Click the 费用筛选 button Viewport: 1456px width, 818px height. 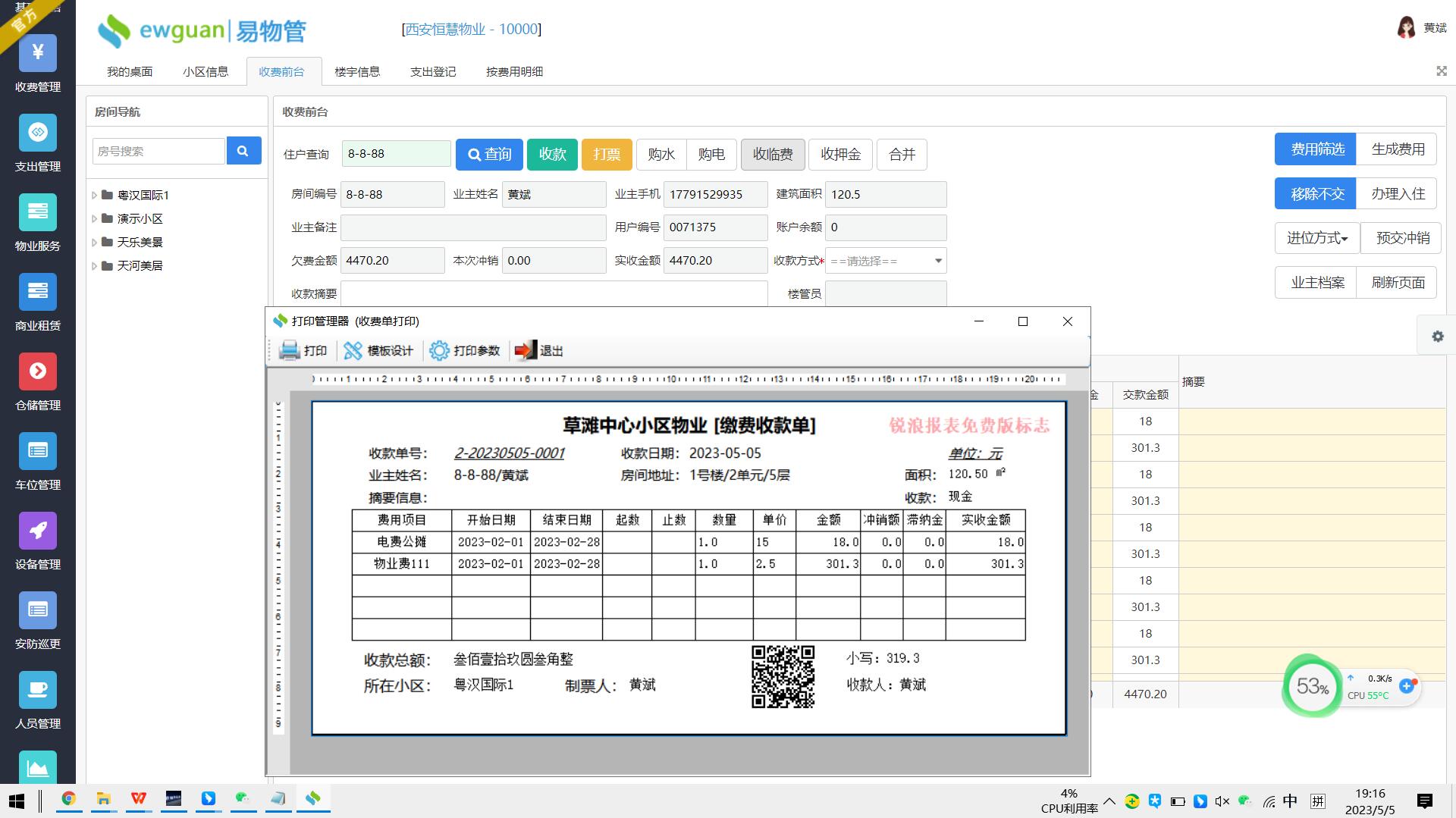[x=1317, y=149]
